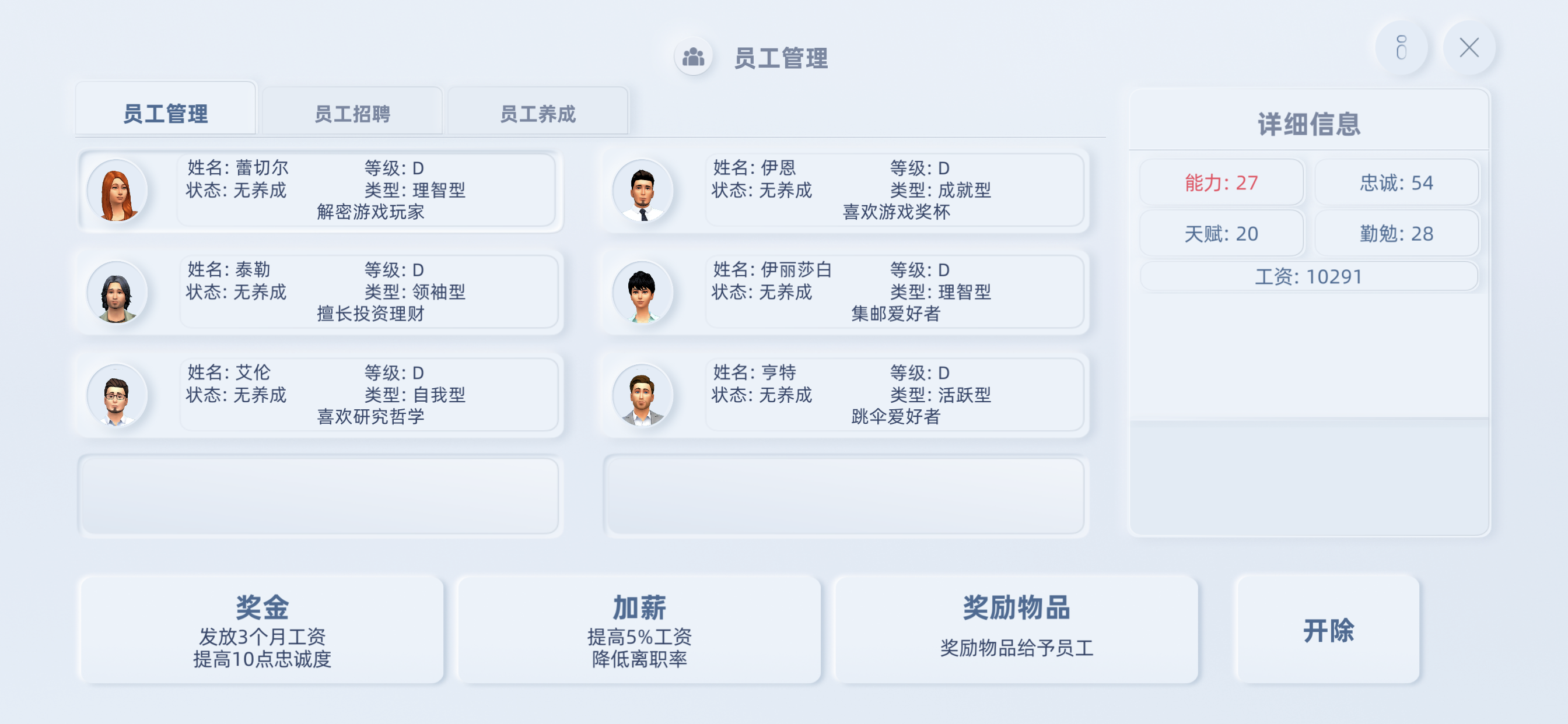Switch to the 员工招聘 tab
The width and height of the screenshot is (1568, 724).
point(352,113)
